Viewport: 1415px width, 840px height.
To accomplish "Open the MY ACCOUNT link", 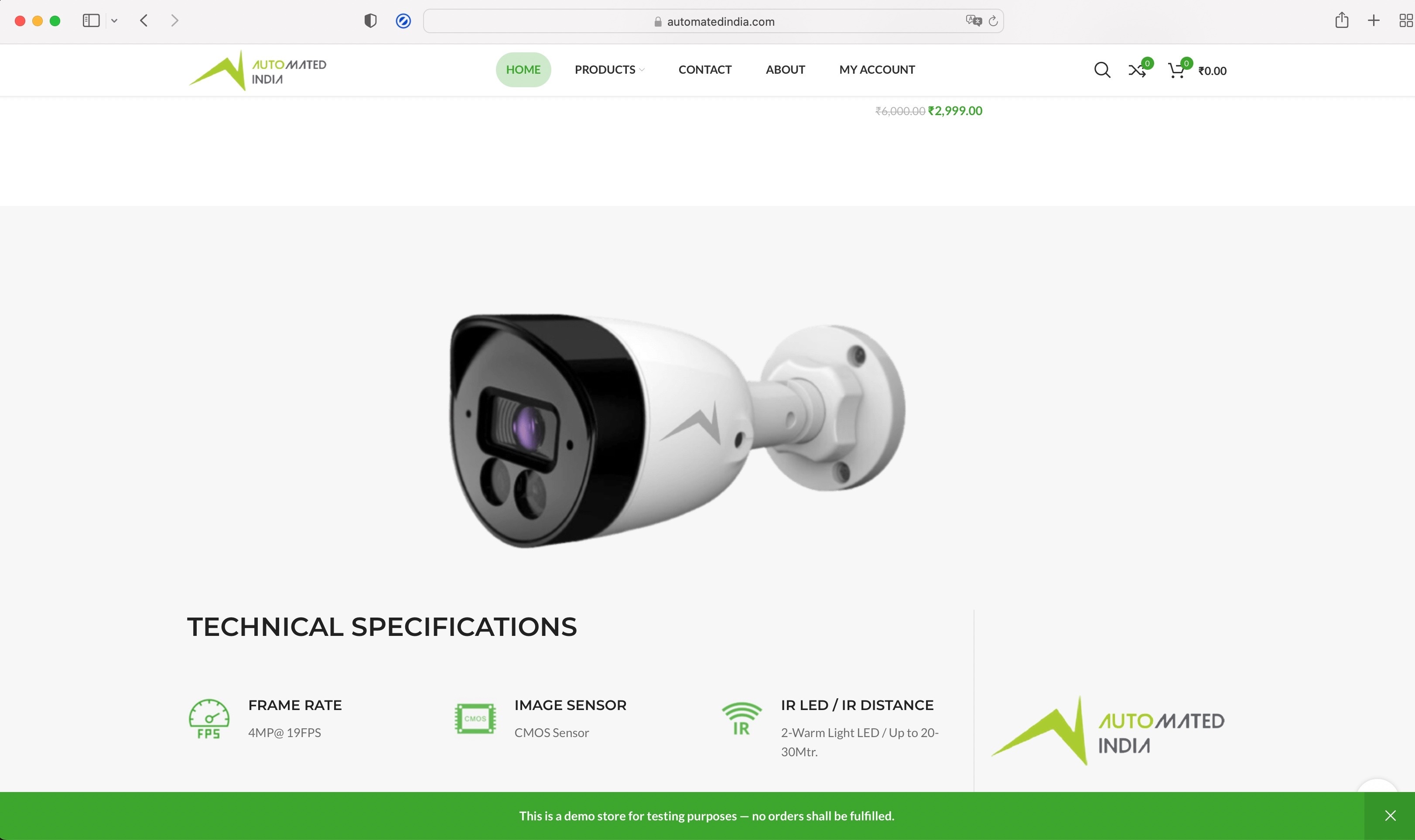I will 877,70.
